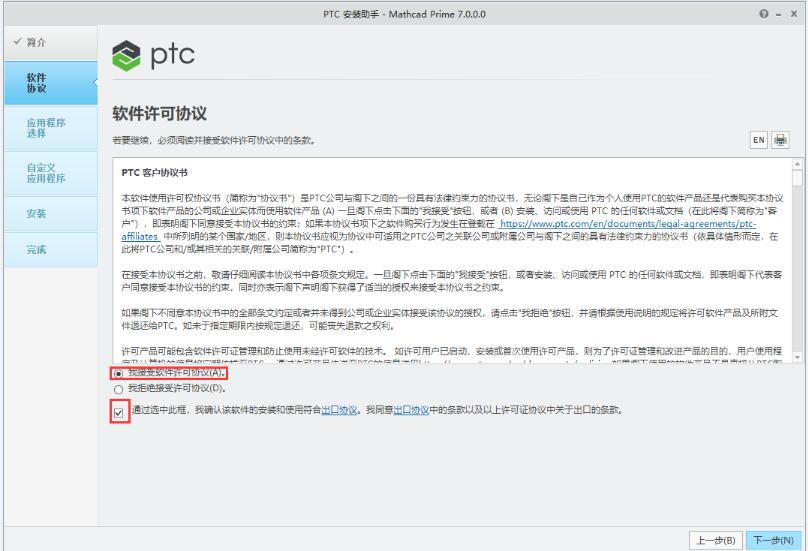Click the heading 软件许可协议
The image size is (808, 551).
coord(159,113)
